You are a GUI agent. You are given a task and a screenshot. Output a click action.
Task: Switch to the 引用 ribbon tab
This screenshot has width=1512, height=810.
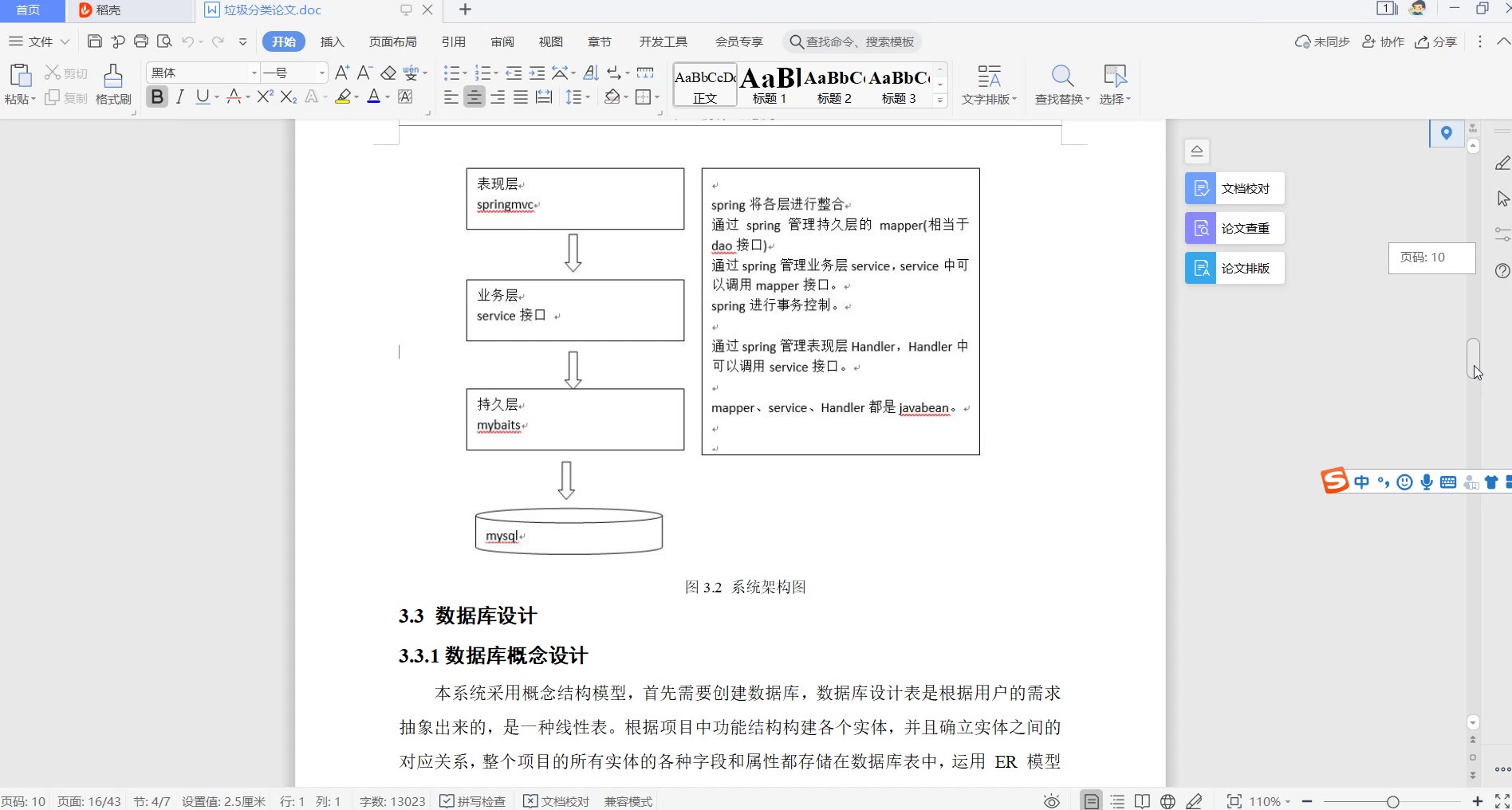(x=453, y=41)
